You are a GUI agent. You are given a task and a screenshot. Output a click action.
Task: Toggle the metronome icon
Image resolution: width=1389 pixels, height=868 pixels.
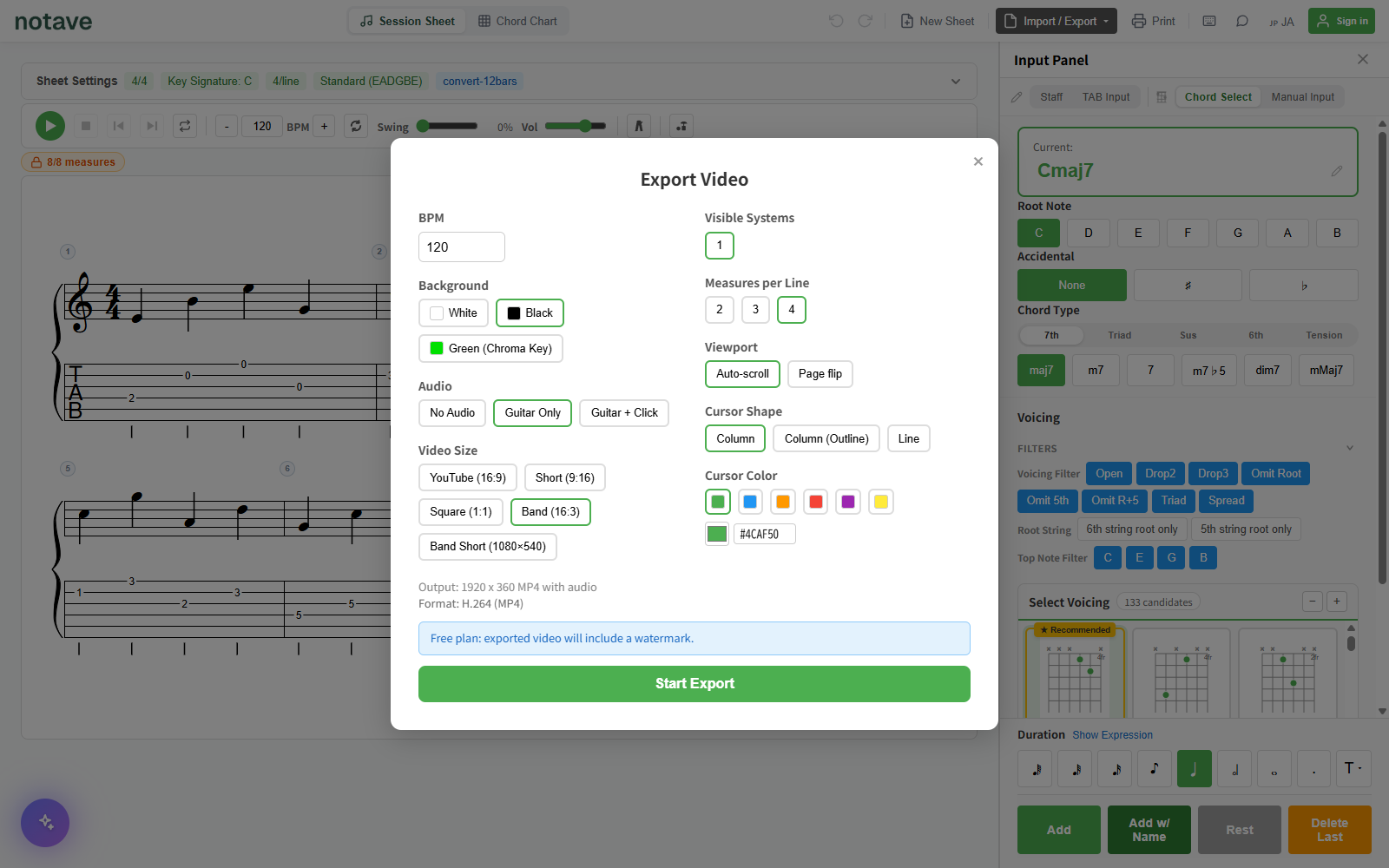point(639,126)
